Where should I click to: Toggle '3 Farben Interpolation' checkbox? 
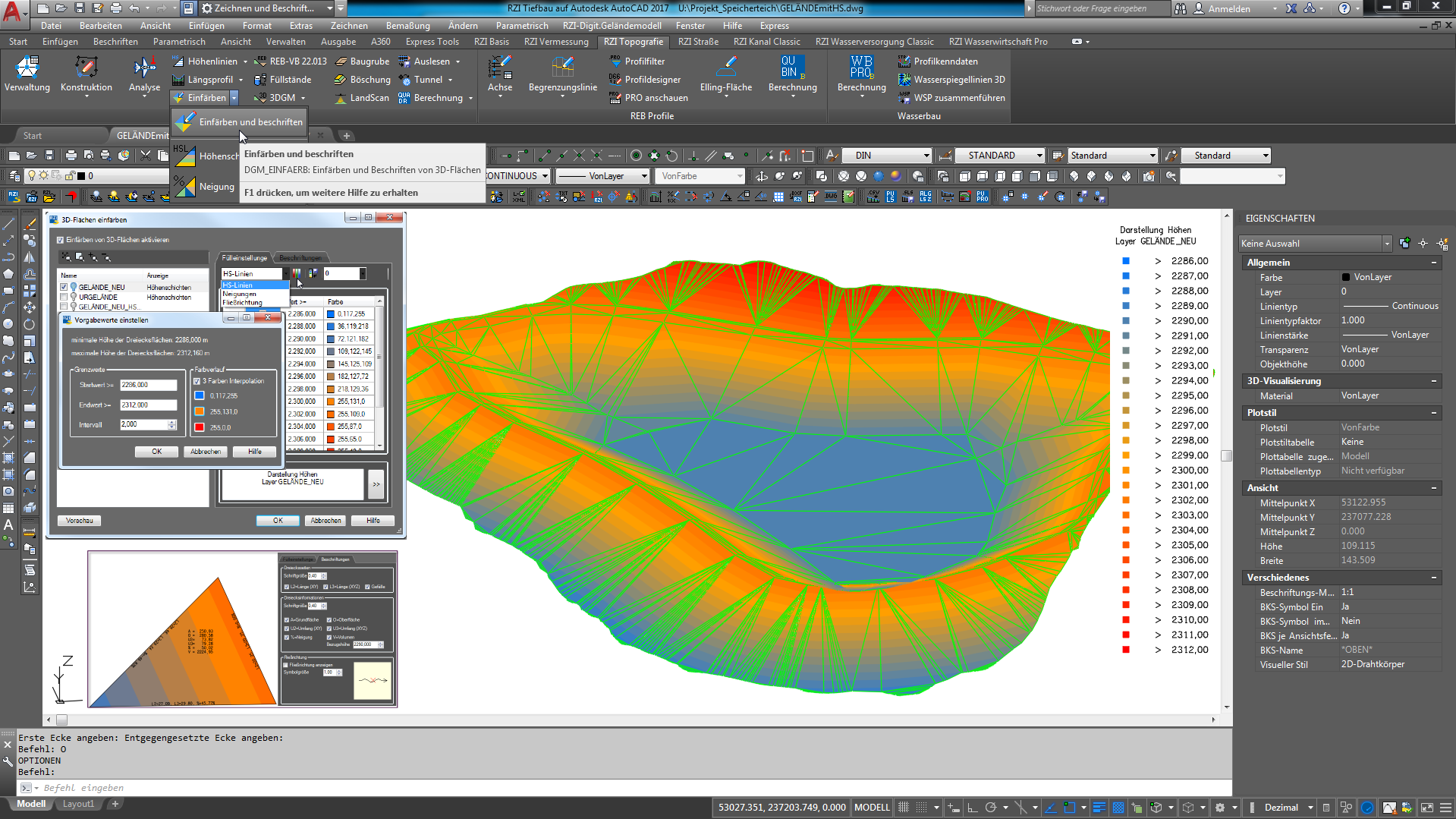[x=197, y=381]
